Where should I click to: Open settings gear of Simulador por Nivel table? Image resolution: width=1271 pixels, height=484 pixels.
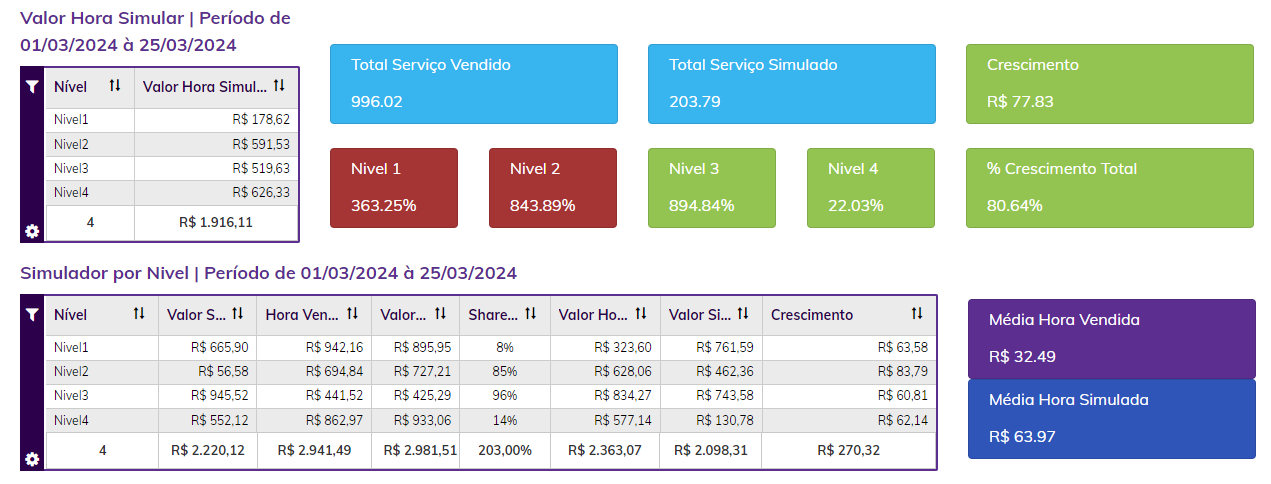tap(32, 459)
